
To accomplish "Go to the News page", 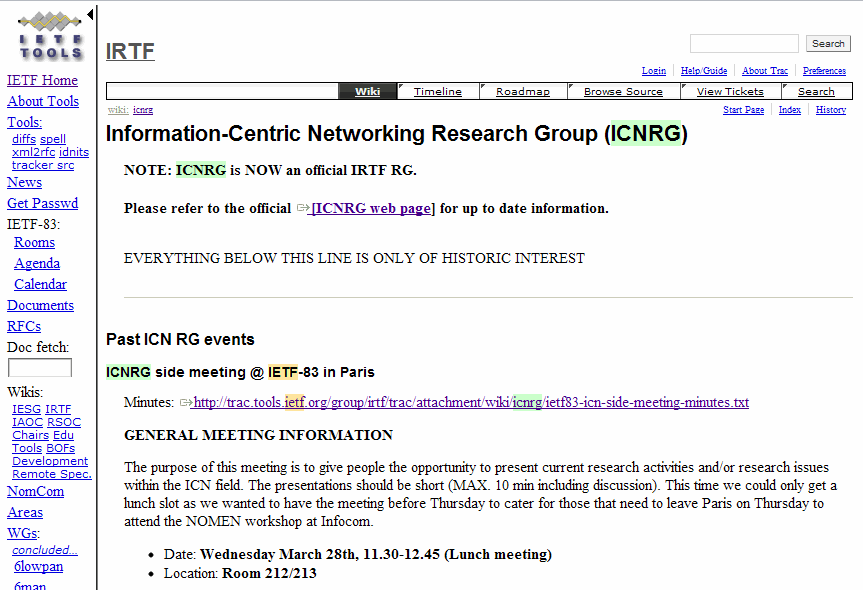I will click(x=24, y=182).
